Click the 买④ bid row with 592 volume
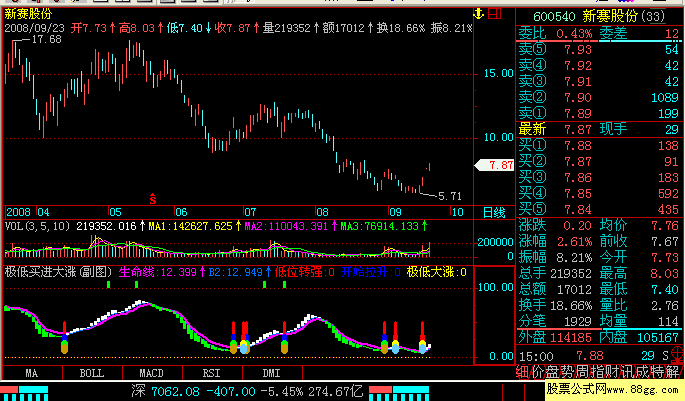Screen dimensions: 685x401 (x=599, y=194)
